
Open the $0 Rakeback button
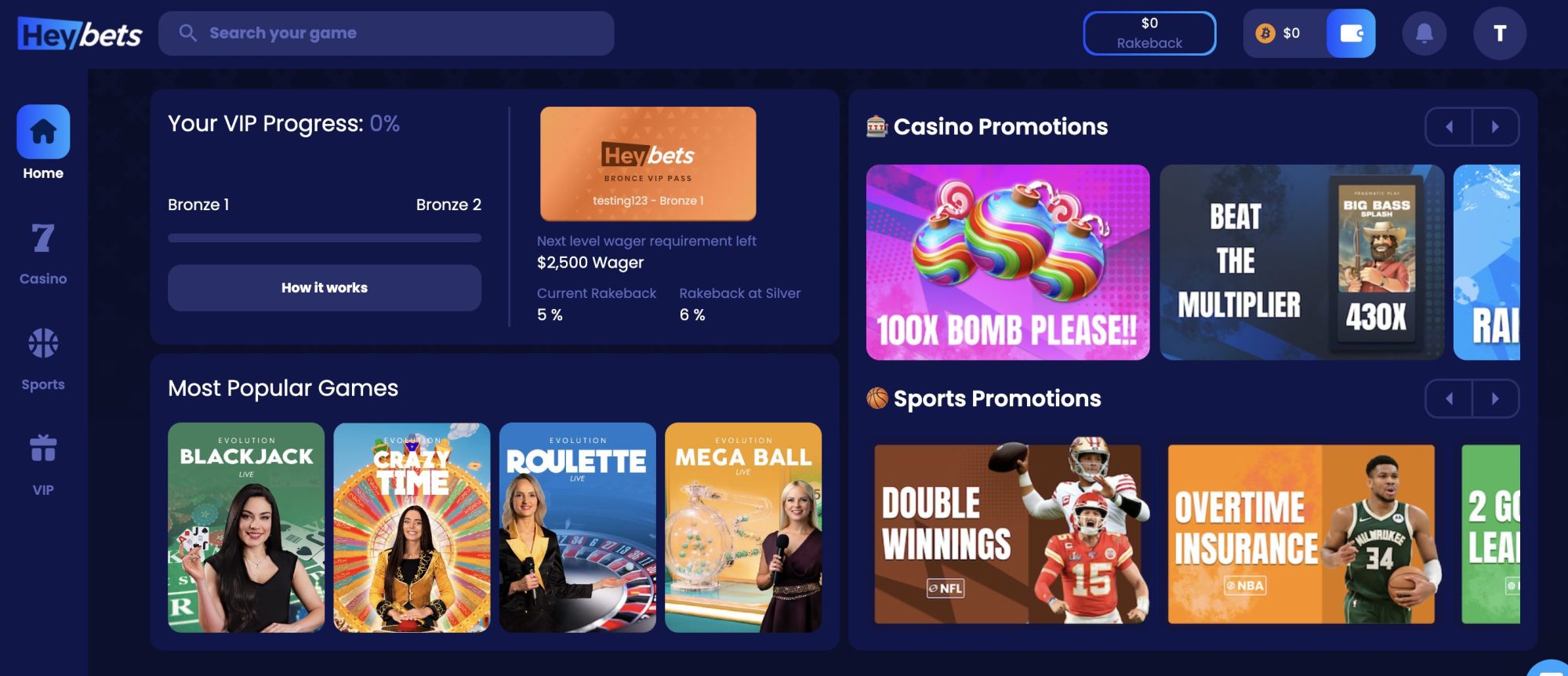(x=1149, y=33)
